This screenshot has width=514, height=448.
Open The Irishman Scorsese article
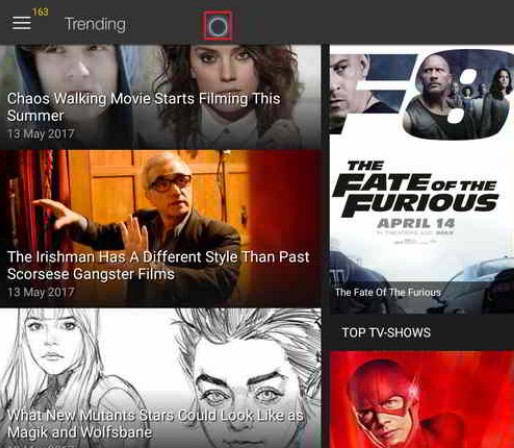click(160, 228)
